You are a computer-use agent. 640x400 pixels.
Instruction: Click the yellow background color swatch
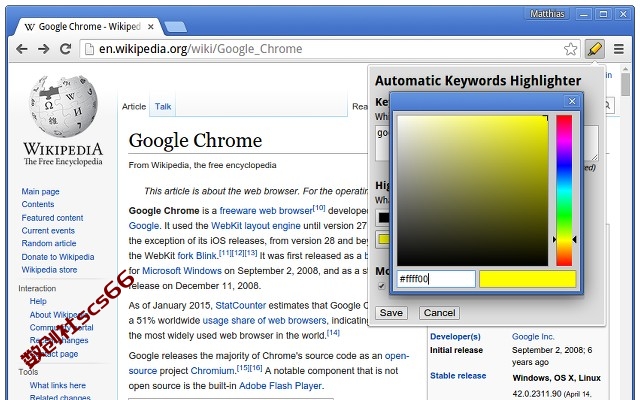point(383,239)
